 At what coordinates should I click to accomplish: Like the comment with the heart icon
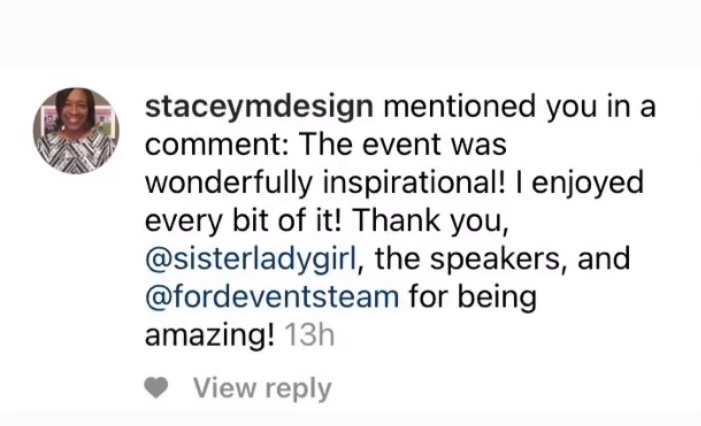click(x=156, y=387)
